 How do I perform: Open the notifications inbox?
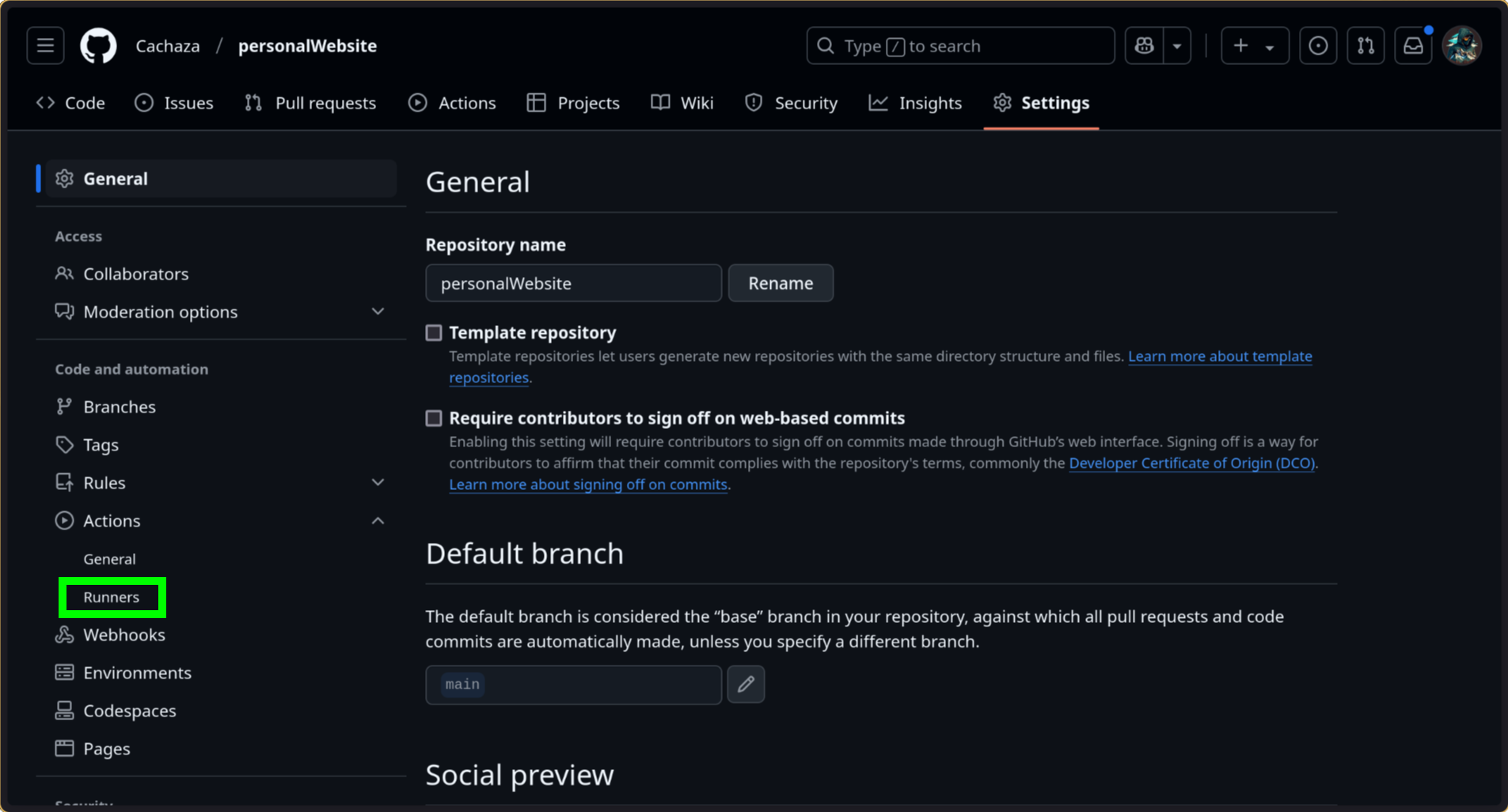click(x=1413, y=46)
